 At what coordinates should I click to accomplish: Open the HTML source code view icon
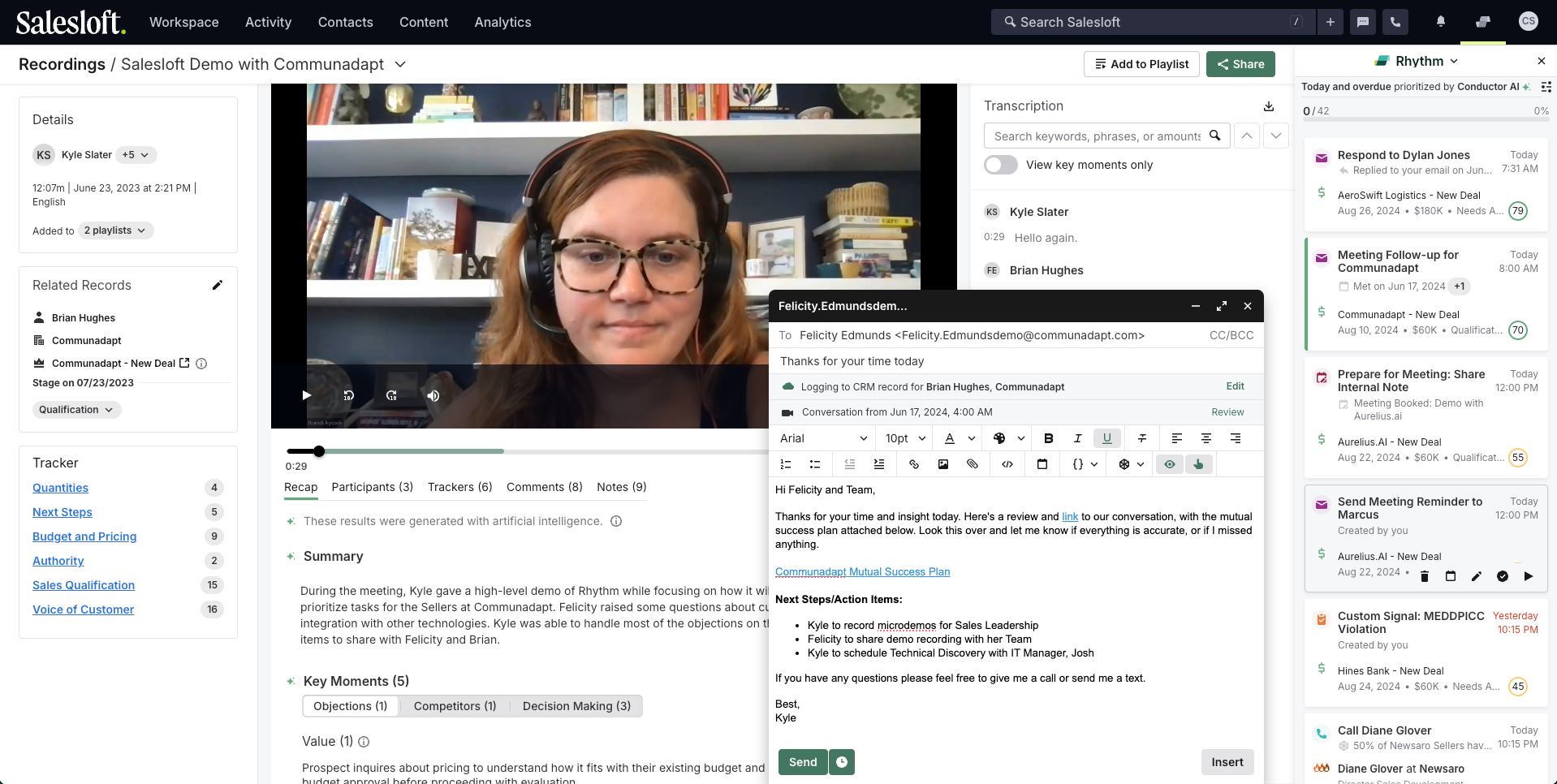[x=1007, y=464]
